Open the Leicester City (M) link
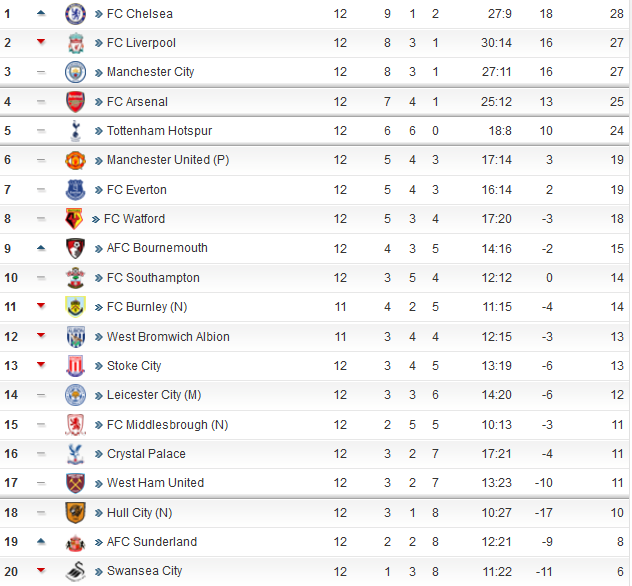The width and height of the screenshot is (632, 586). pos(154,395)
